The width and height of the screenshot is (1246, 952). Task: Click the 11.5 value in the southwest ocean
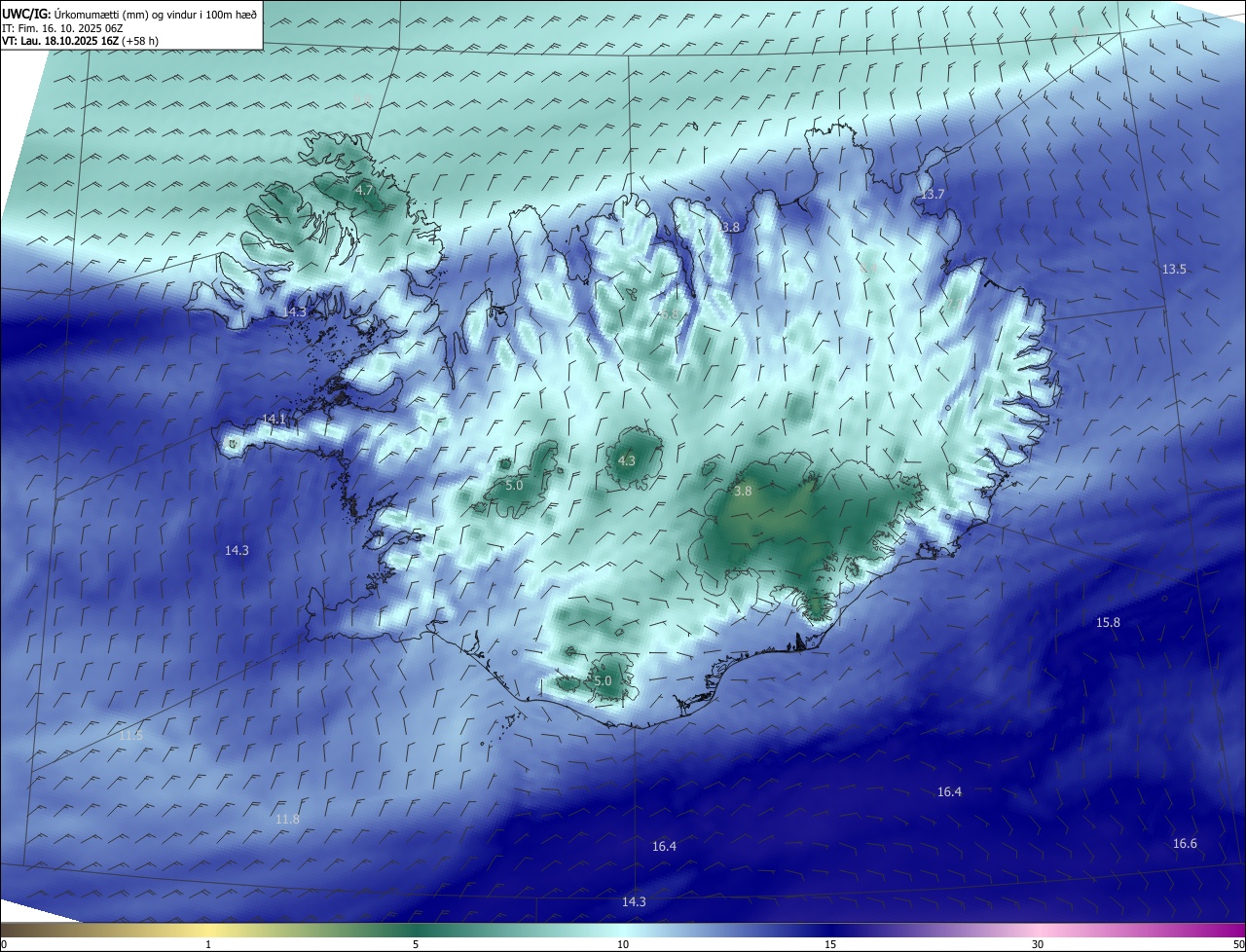pos(130,735)
